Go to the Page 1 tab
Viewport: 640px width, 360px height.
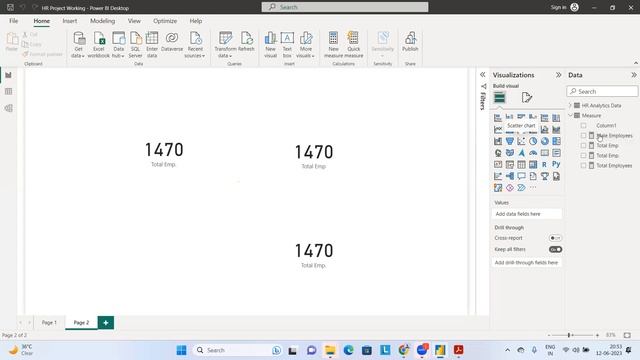click(49, 322)
